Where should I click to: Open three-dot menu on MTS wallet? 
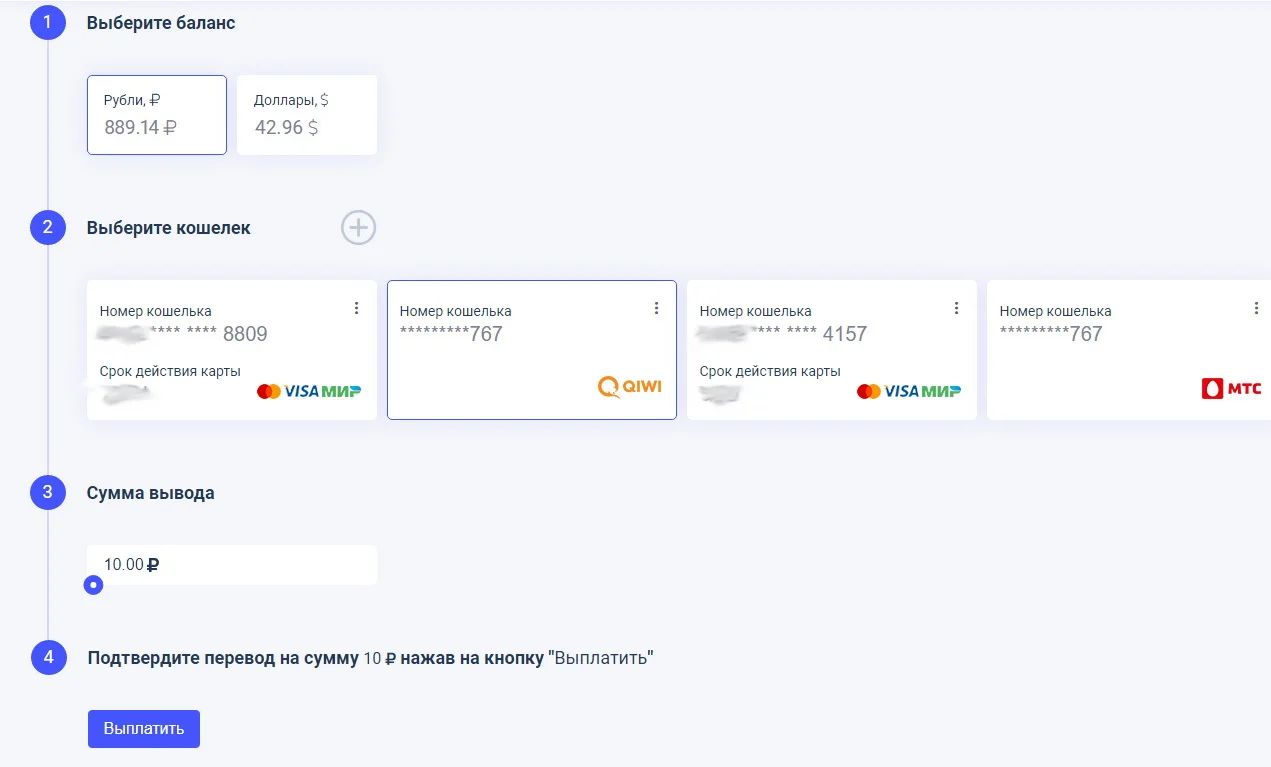pyautogui.click(x=1257, y=308)
